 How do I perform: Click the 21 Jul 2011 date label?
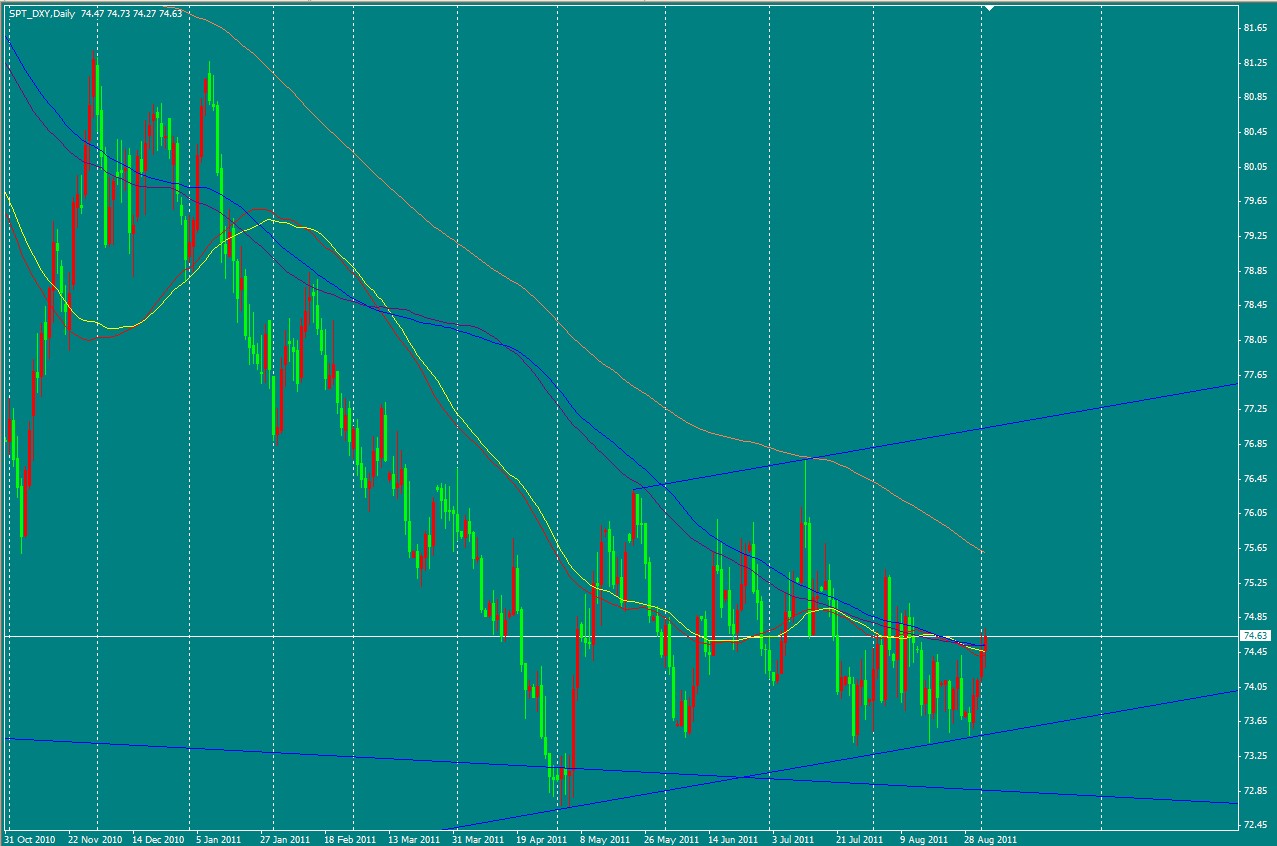tap(859, 839)
